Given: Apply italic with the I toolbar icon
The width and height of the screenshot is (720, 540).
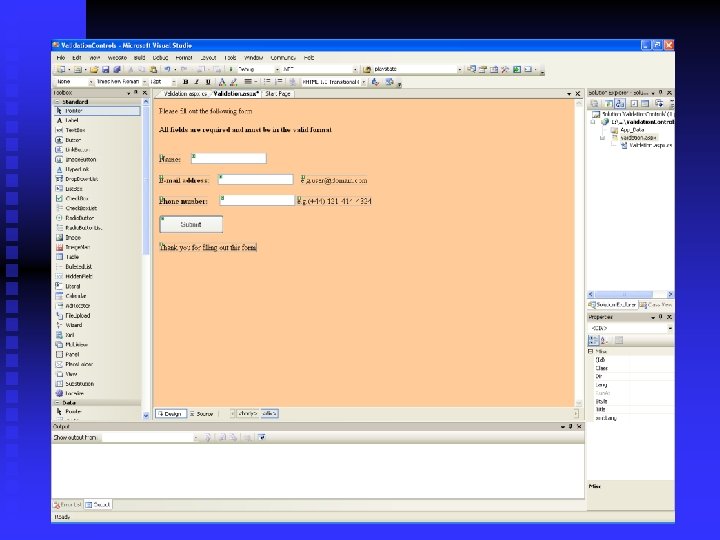Looking at the screenshot, I should (197, 82).
